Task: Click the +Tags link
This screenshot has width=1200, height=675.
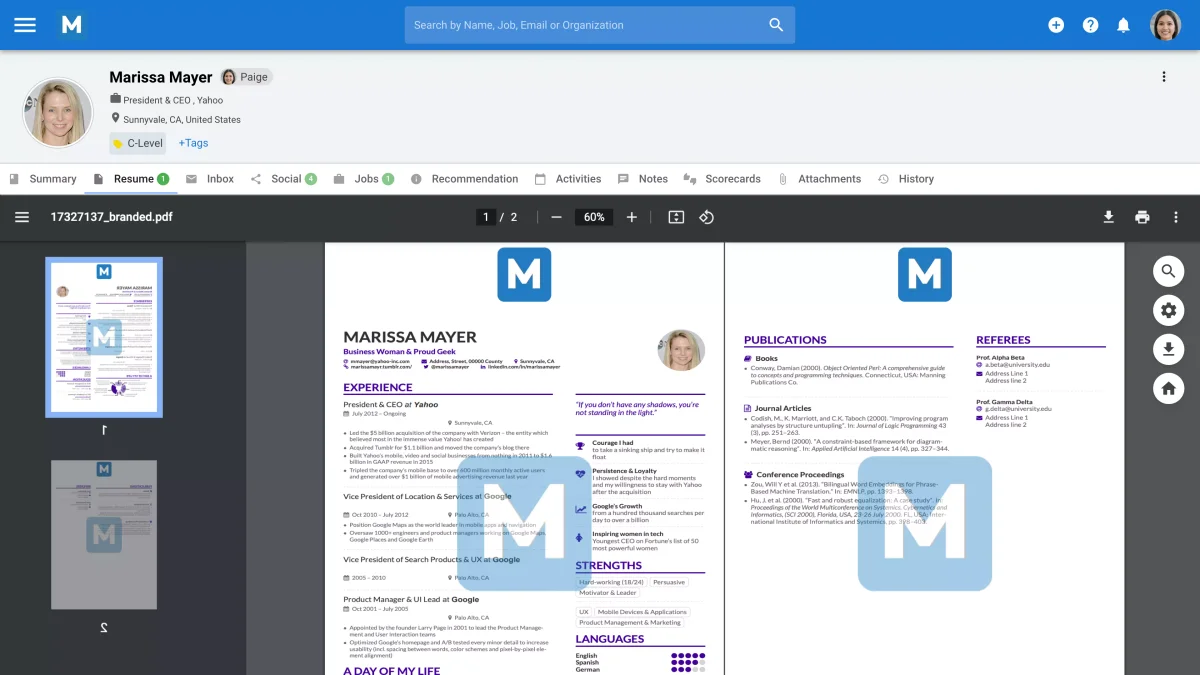Action: (x=193, y=143)
